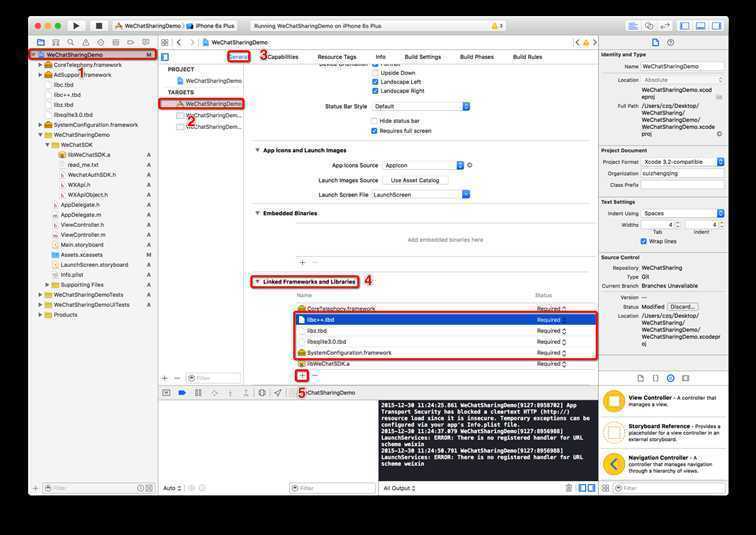Open the Find navigator search icon
The image size is (756, 535).
pyautogui.click(x=71, y=42)
